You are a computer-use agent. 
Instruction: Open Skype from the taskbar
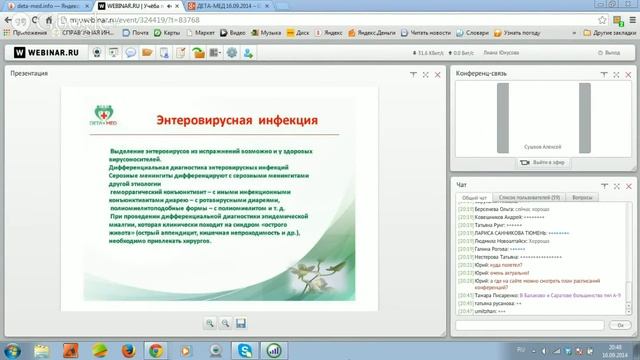pos(245,351)
